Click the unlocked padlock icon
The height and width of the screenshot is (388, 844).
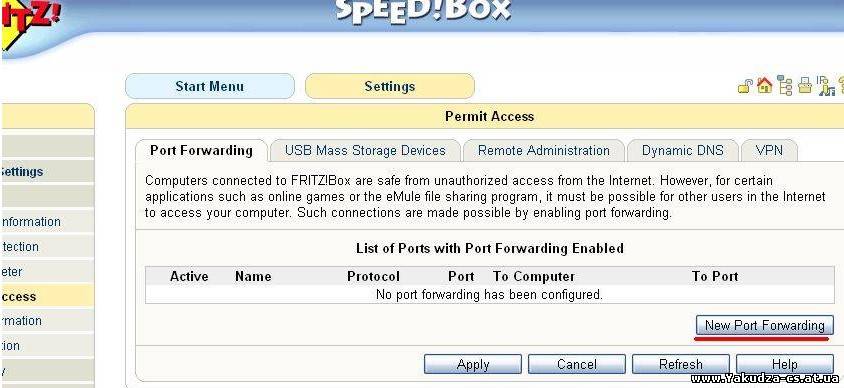click(x=745, y=86)
